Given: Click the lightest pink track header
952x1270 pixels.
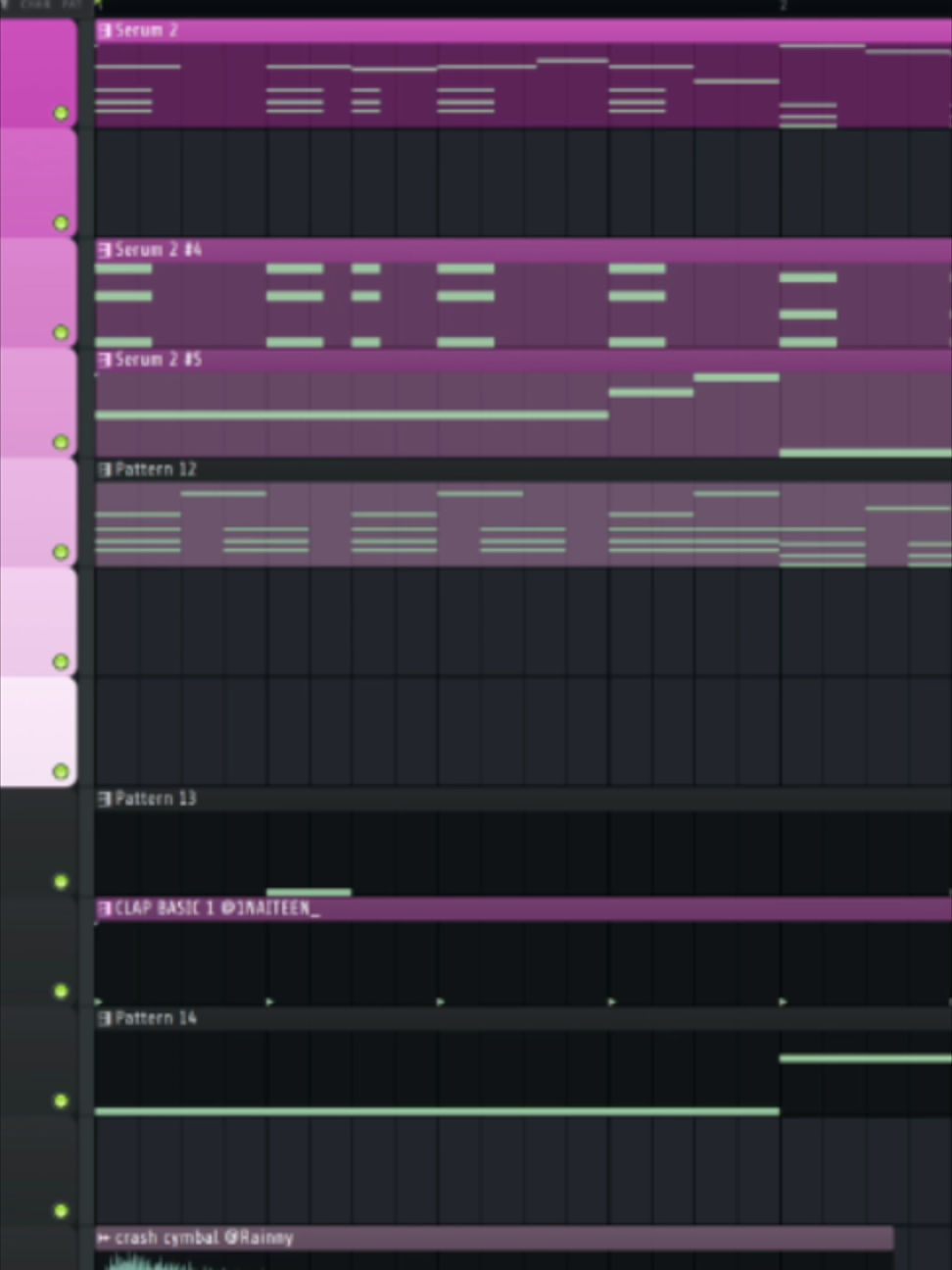Looking at the screenshot, I should pos(38,731).
